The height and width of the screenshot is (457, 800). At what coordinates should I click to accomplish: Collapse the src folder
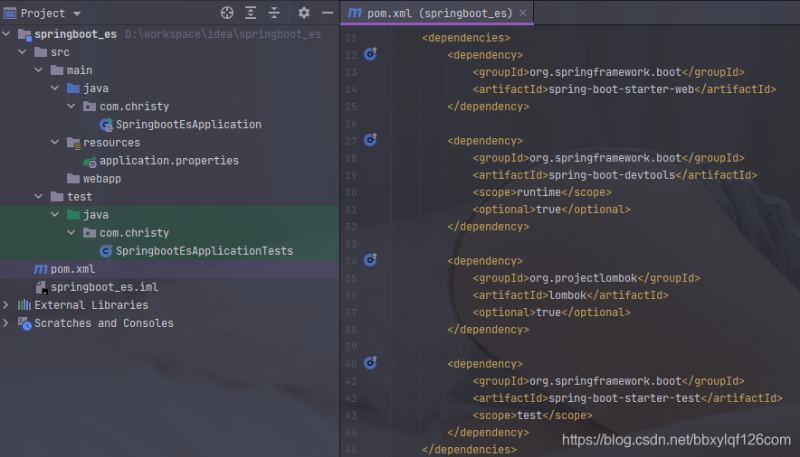click(x=23, y=52)
